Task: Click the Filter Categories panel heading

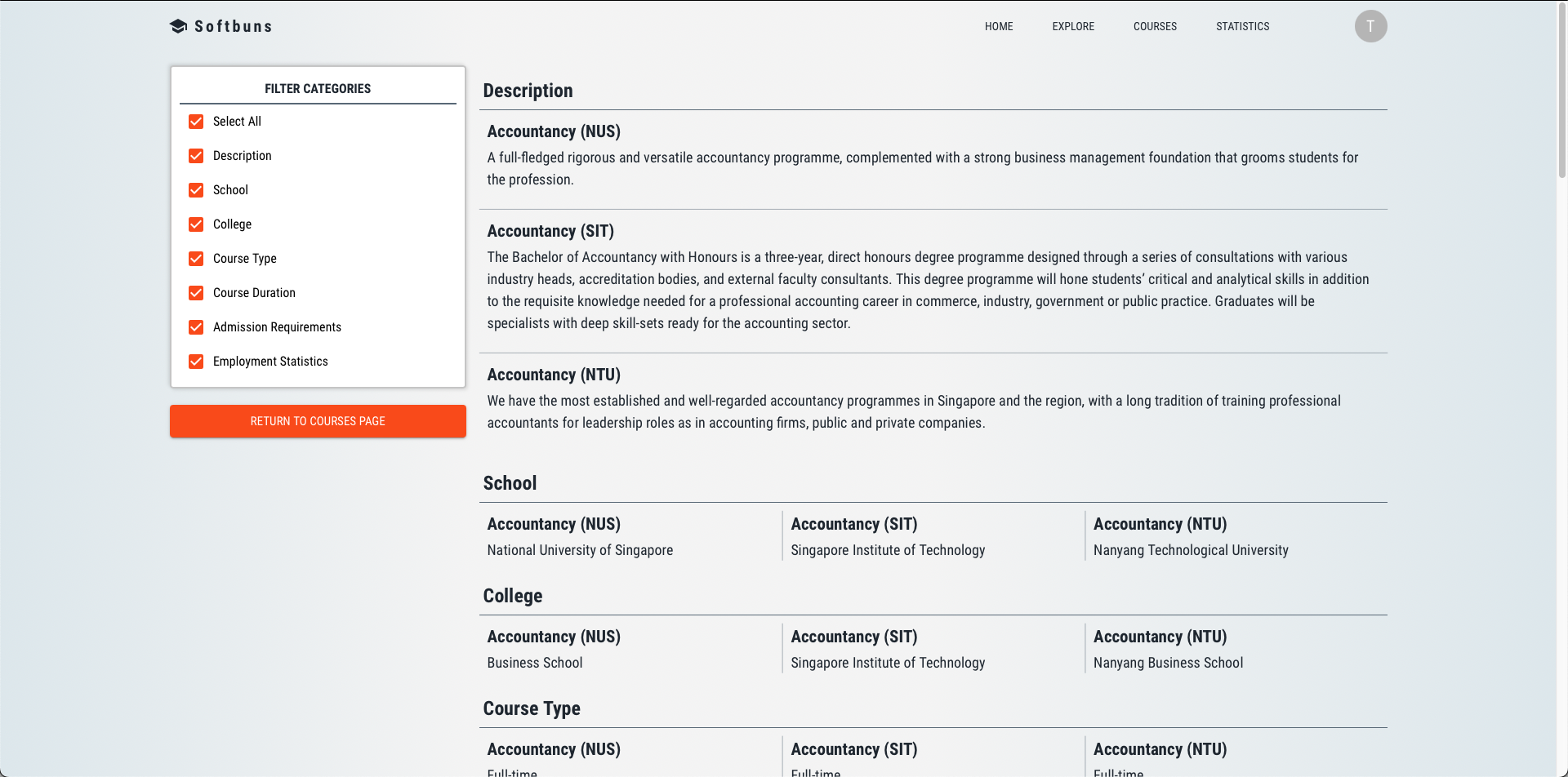Action: (x=317, y=88)
